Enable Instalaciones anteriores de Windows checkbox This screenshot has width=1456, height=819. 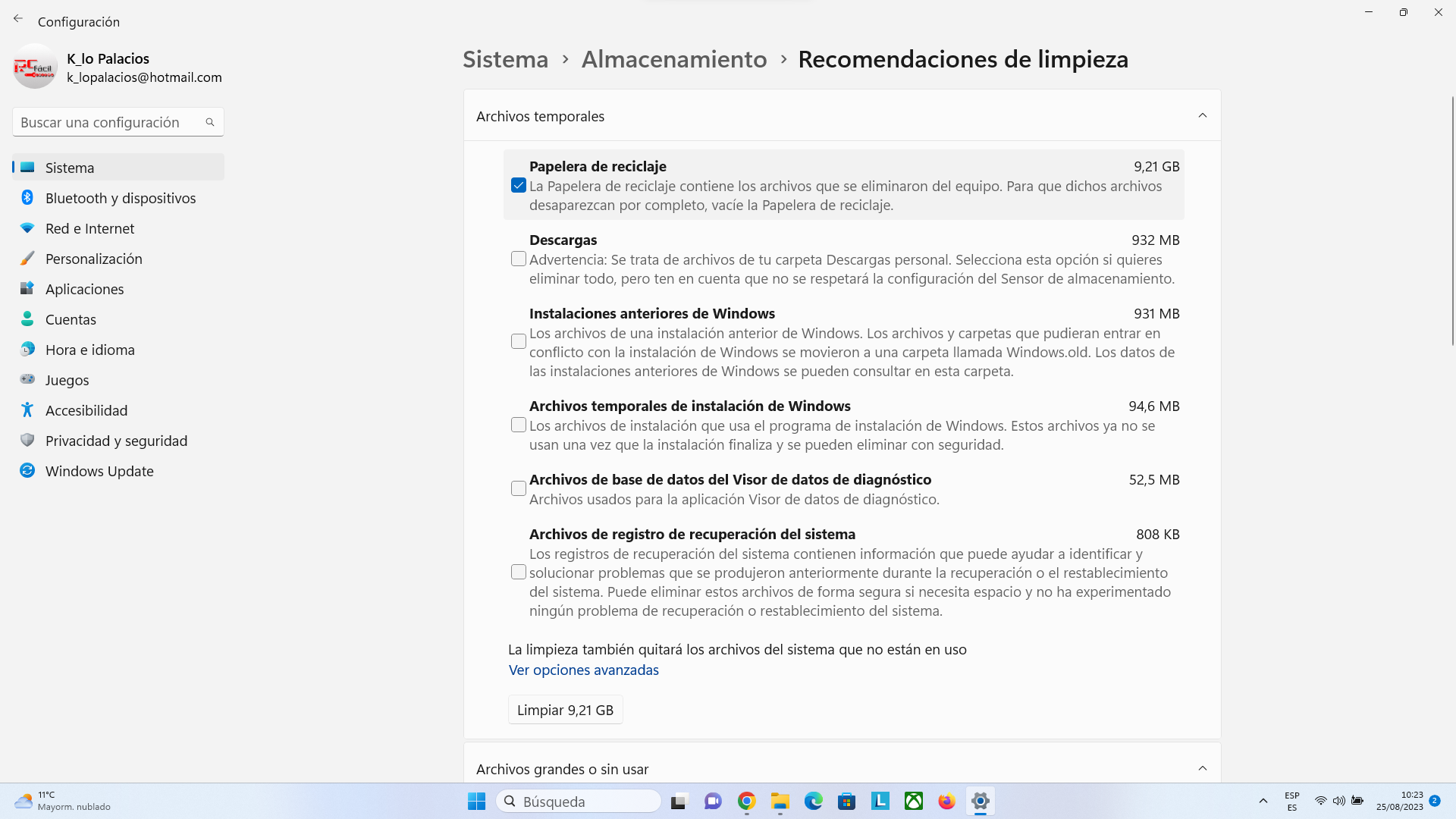tap(519, 342)
